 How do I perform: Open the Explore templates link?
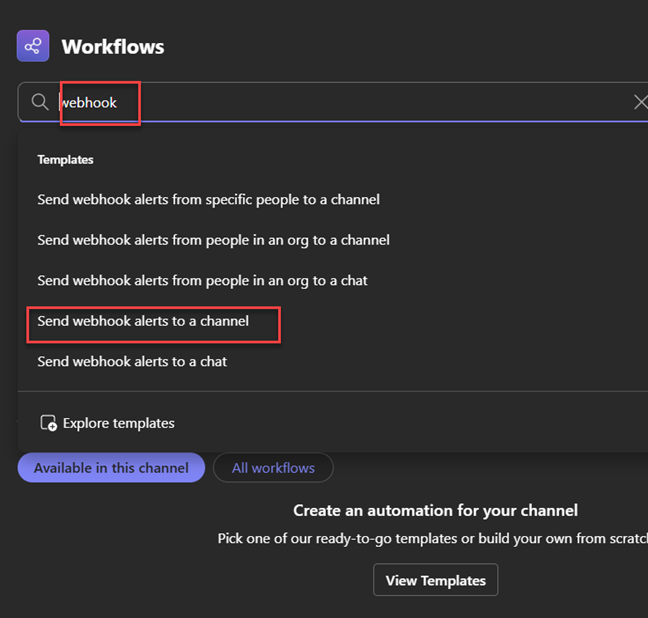pyautogui.click(x=118, y=423)
